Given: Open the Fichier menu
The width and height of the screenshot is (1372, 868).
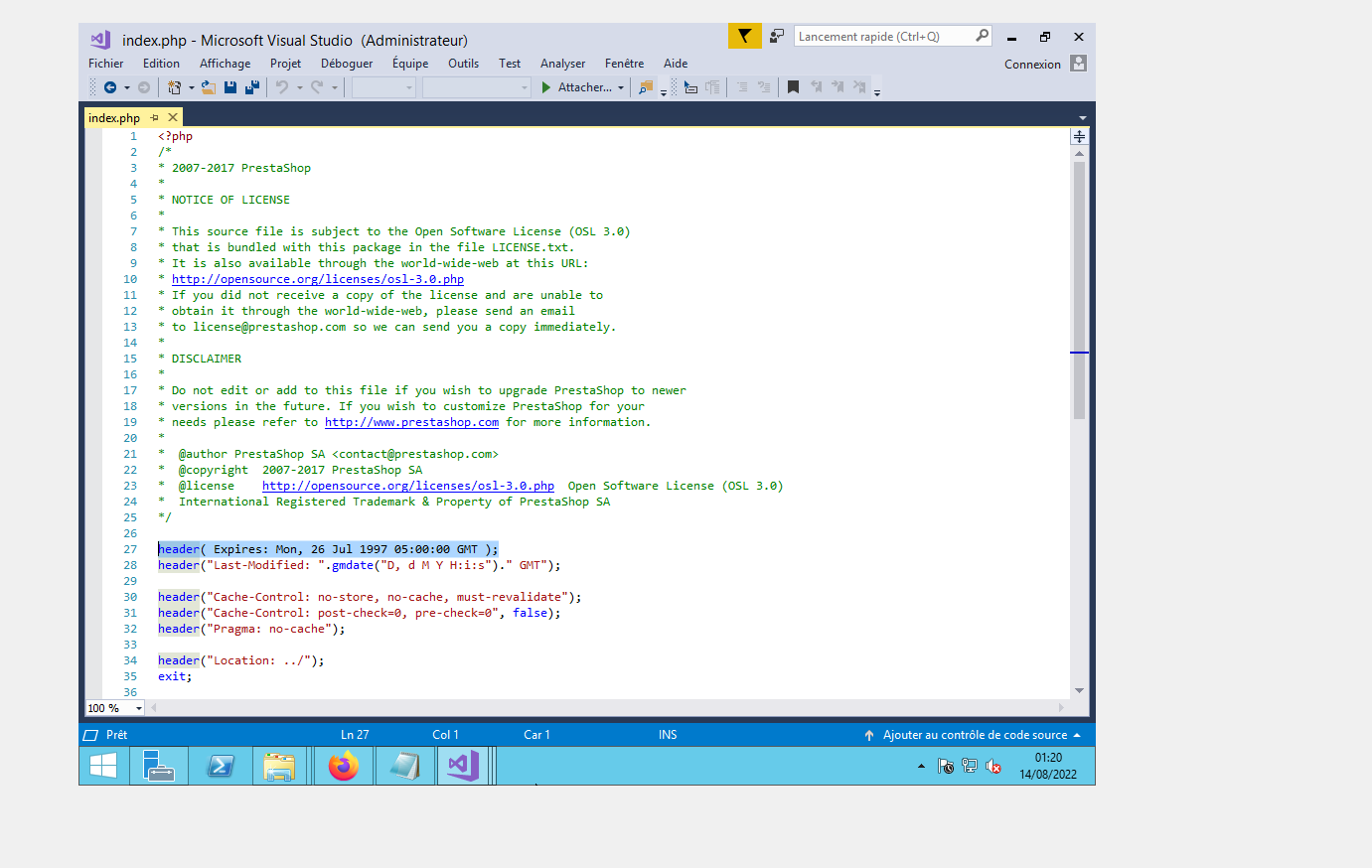Looking at the screenshot, I should point(105,63).
